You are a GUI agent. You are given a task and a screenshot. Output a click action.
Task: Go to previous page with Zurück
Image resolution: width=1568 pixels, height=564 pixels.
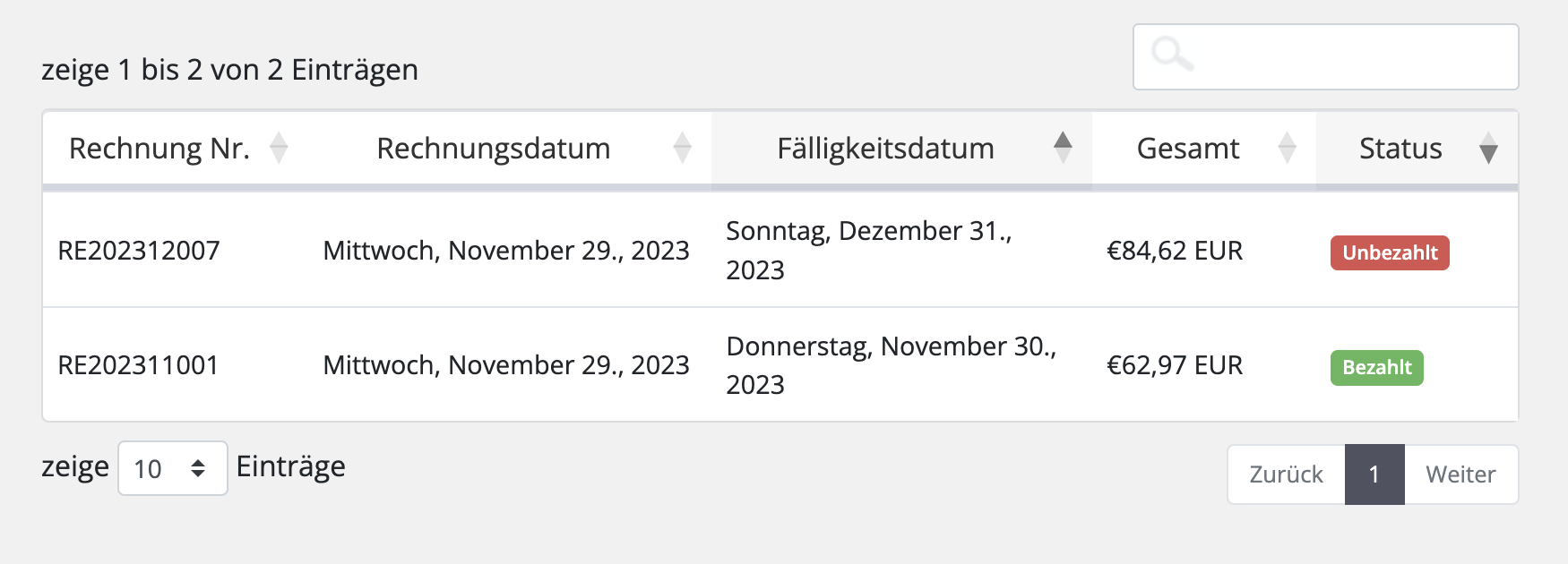pos(1286,474)
